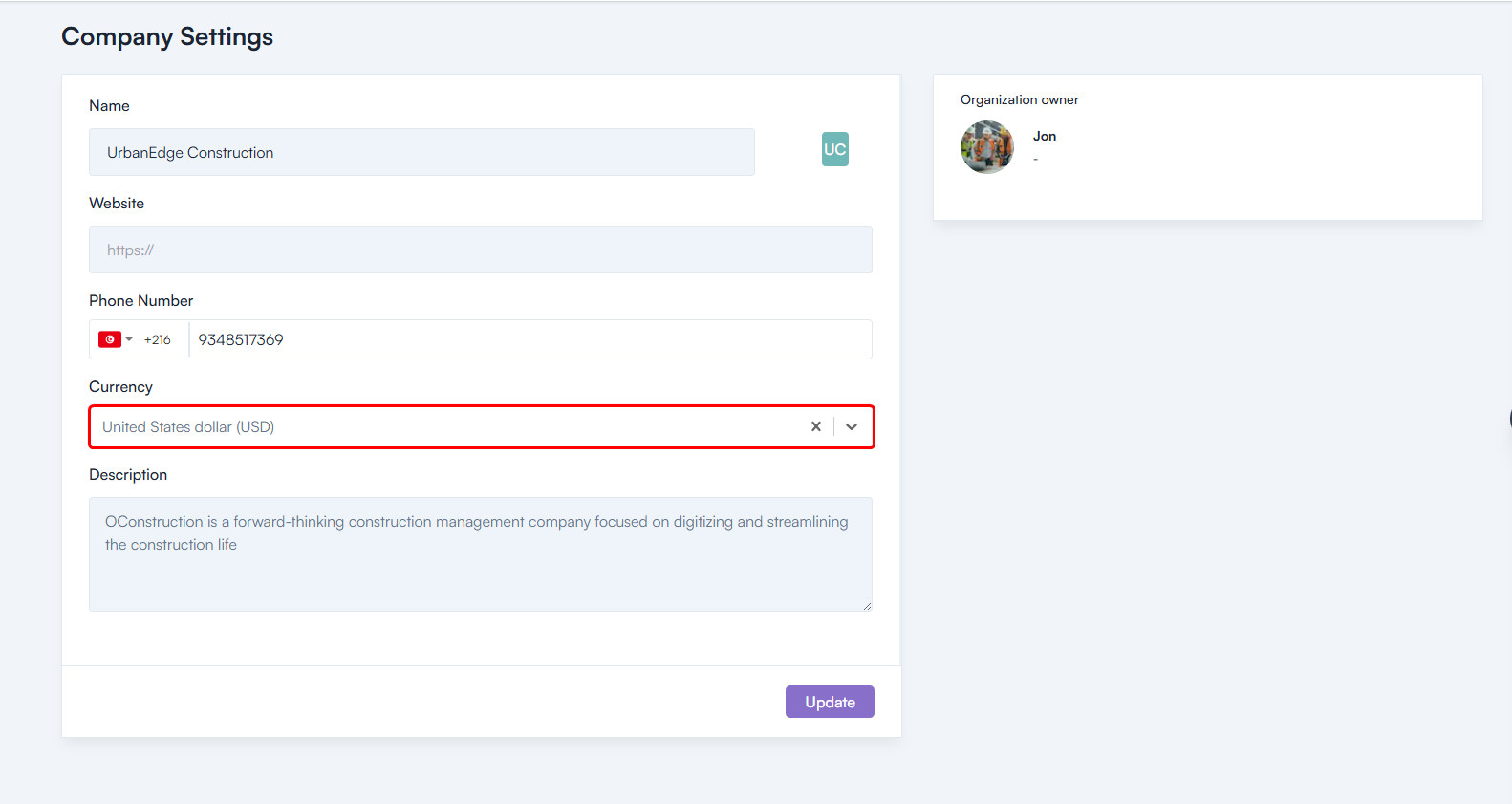Viewport: 1512px width, 804px height.
Task: Click the Tunisia flag in phone field
Action: tap(109, 339)
